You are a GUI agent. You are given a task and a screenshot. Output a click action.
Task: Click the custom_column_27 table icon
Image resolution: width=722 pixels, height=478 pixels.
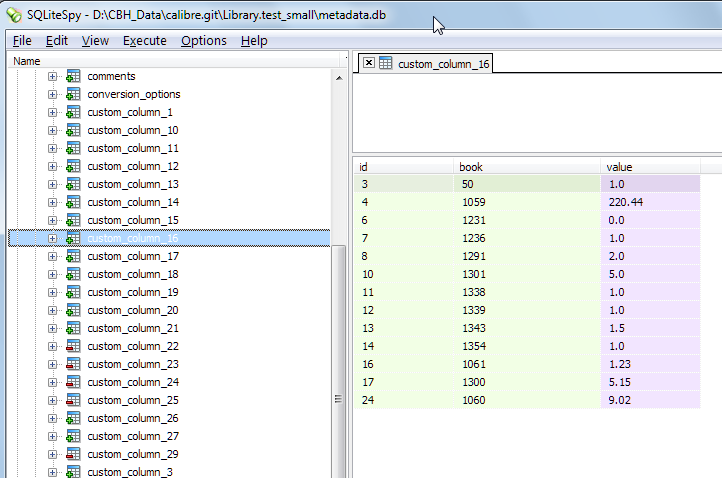point(73,436)
